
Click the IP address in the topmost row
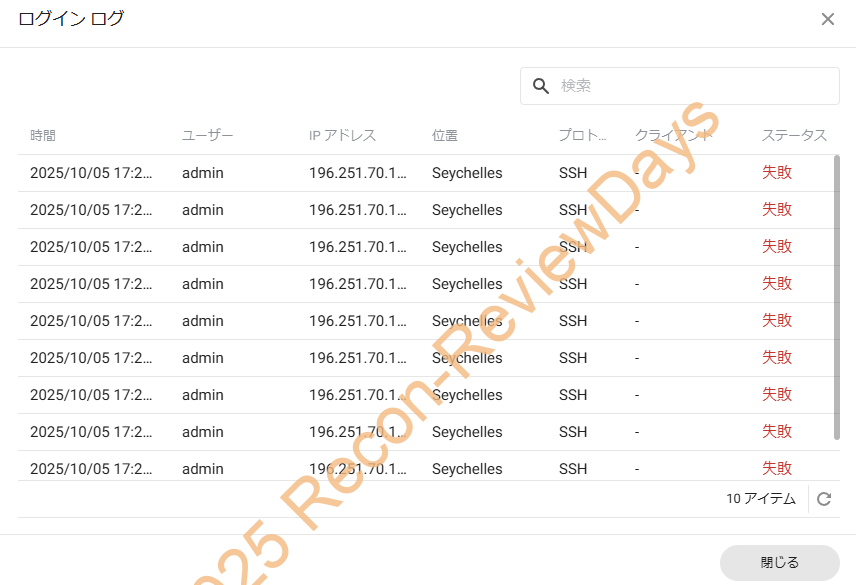358,173
